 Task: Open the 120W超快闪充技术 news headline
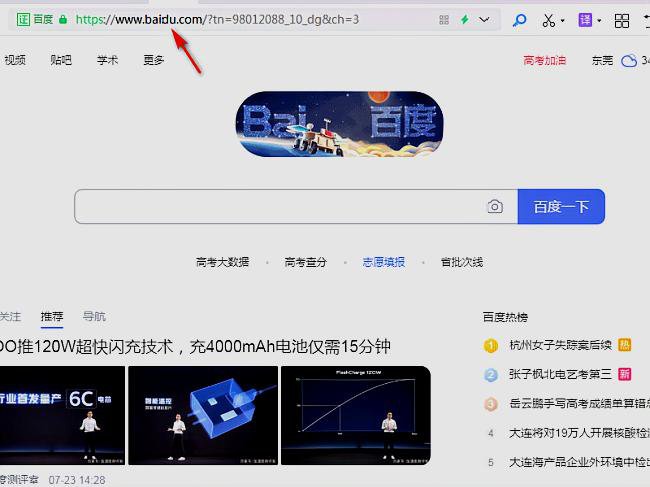195,346
